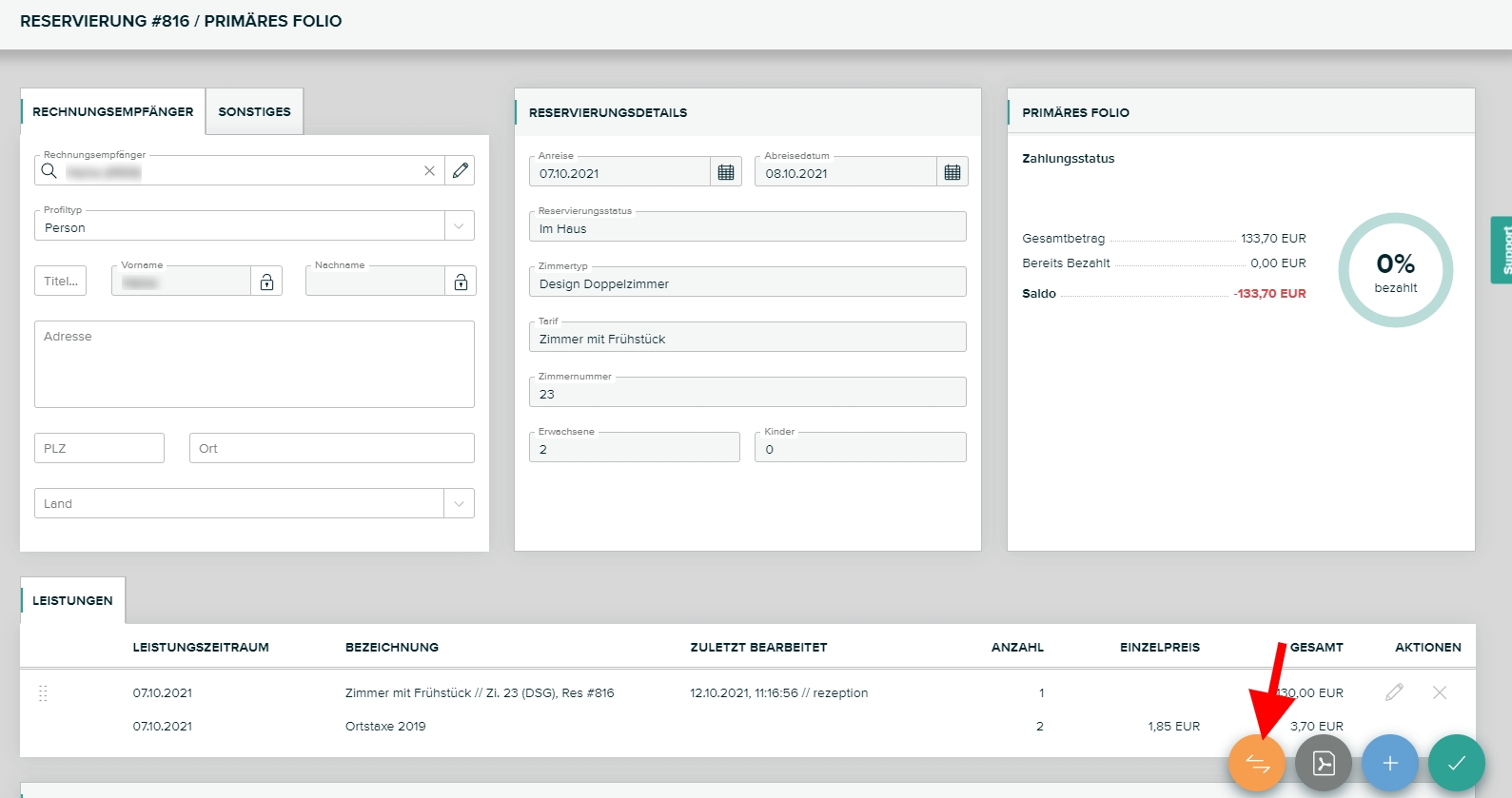Expand the Profiltyp dropdown
Image resolution: width=1512 pixels, height=798 pixels.
459,226
